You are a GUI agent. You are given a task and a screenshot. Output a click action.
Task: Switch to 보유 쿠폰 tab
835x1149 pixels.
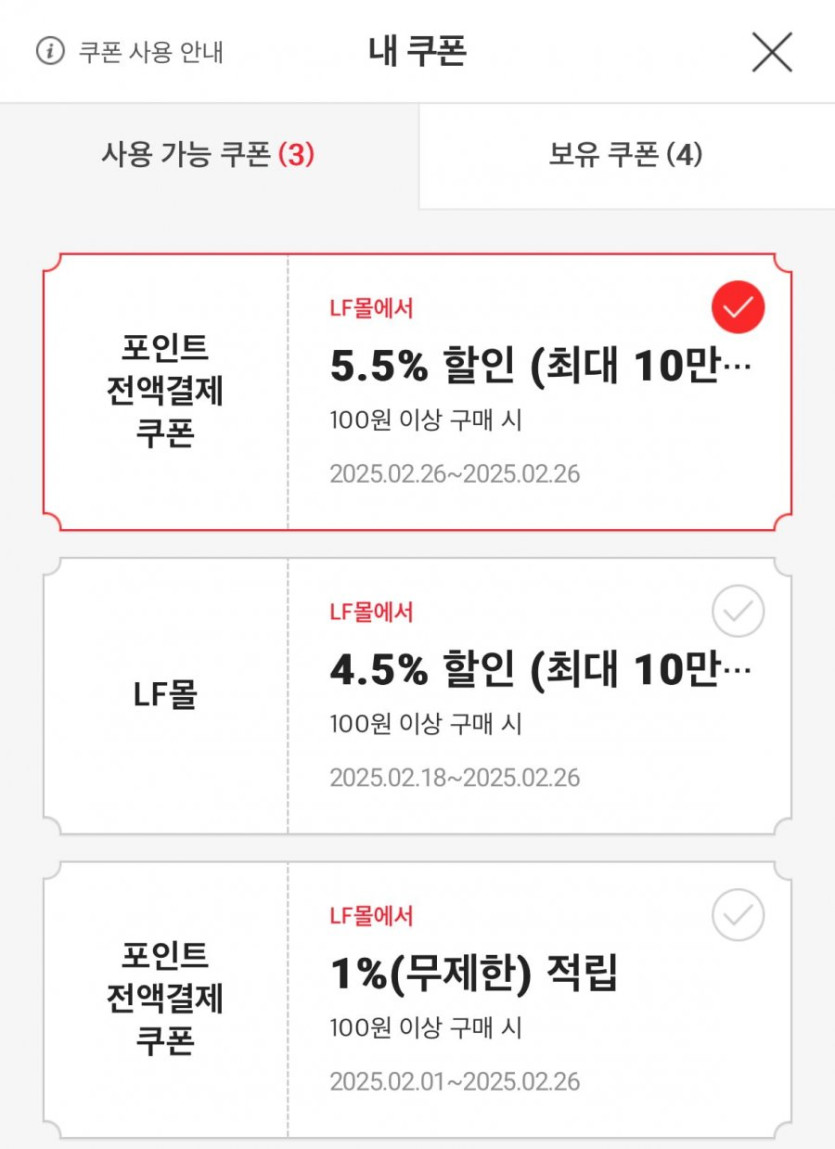pyautogui.click(x=626, y=155)
